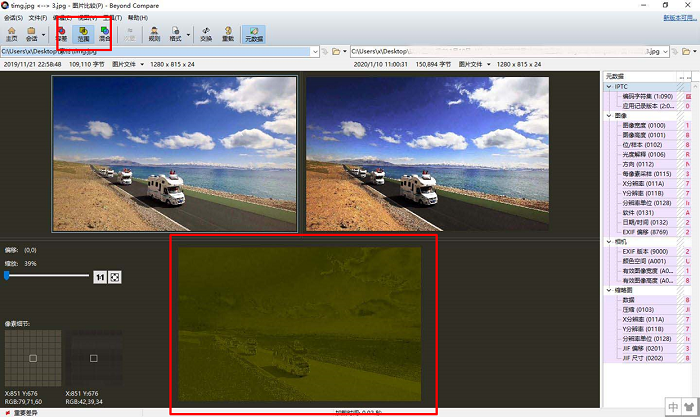Select the left timg.jpg image pane
700x417 pixels.
[x=175, y=154]
